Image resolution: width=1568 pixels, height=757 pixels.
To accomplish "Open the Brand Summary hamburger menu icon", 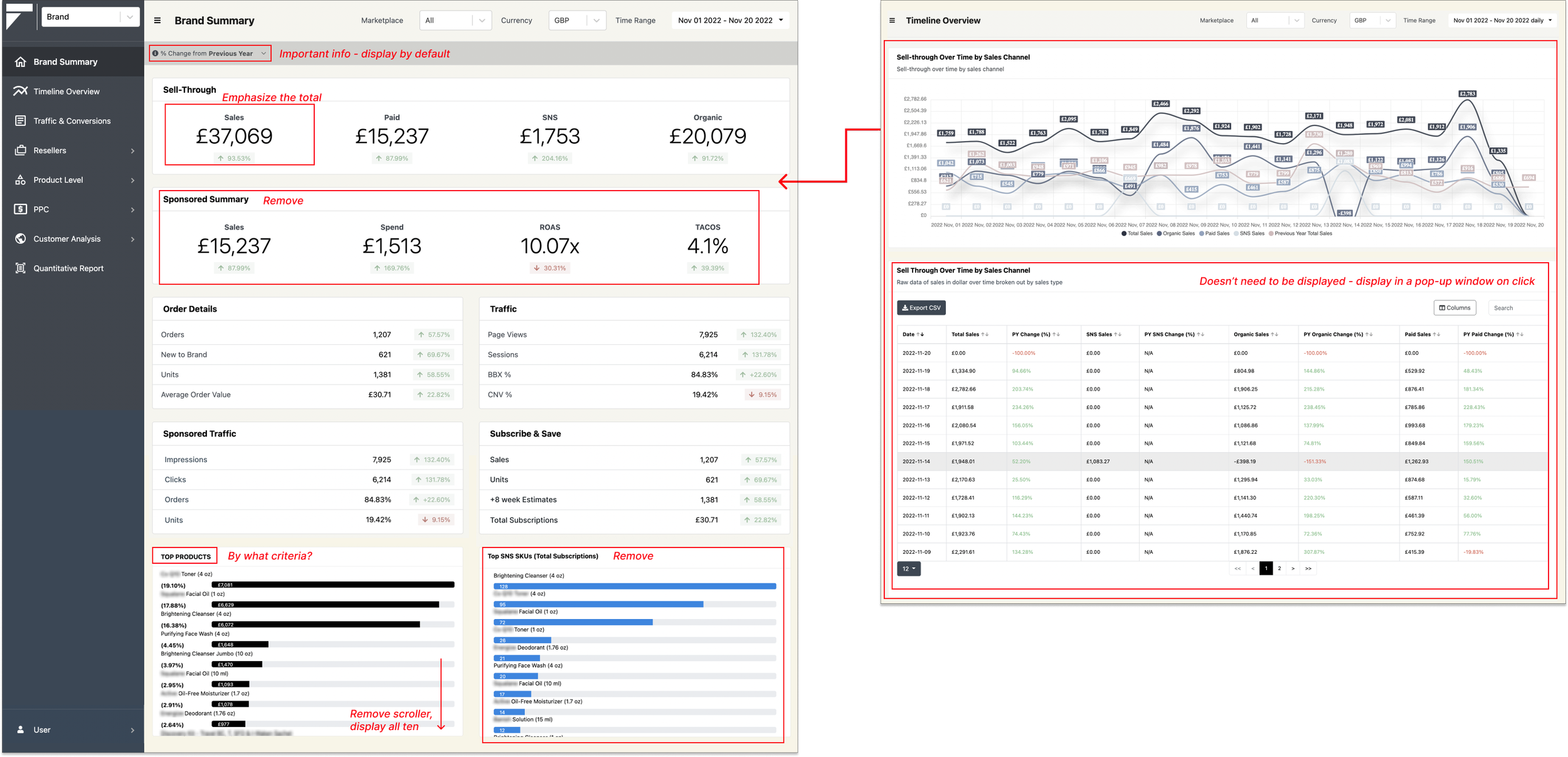I will coord(157,21).
